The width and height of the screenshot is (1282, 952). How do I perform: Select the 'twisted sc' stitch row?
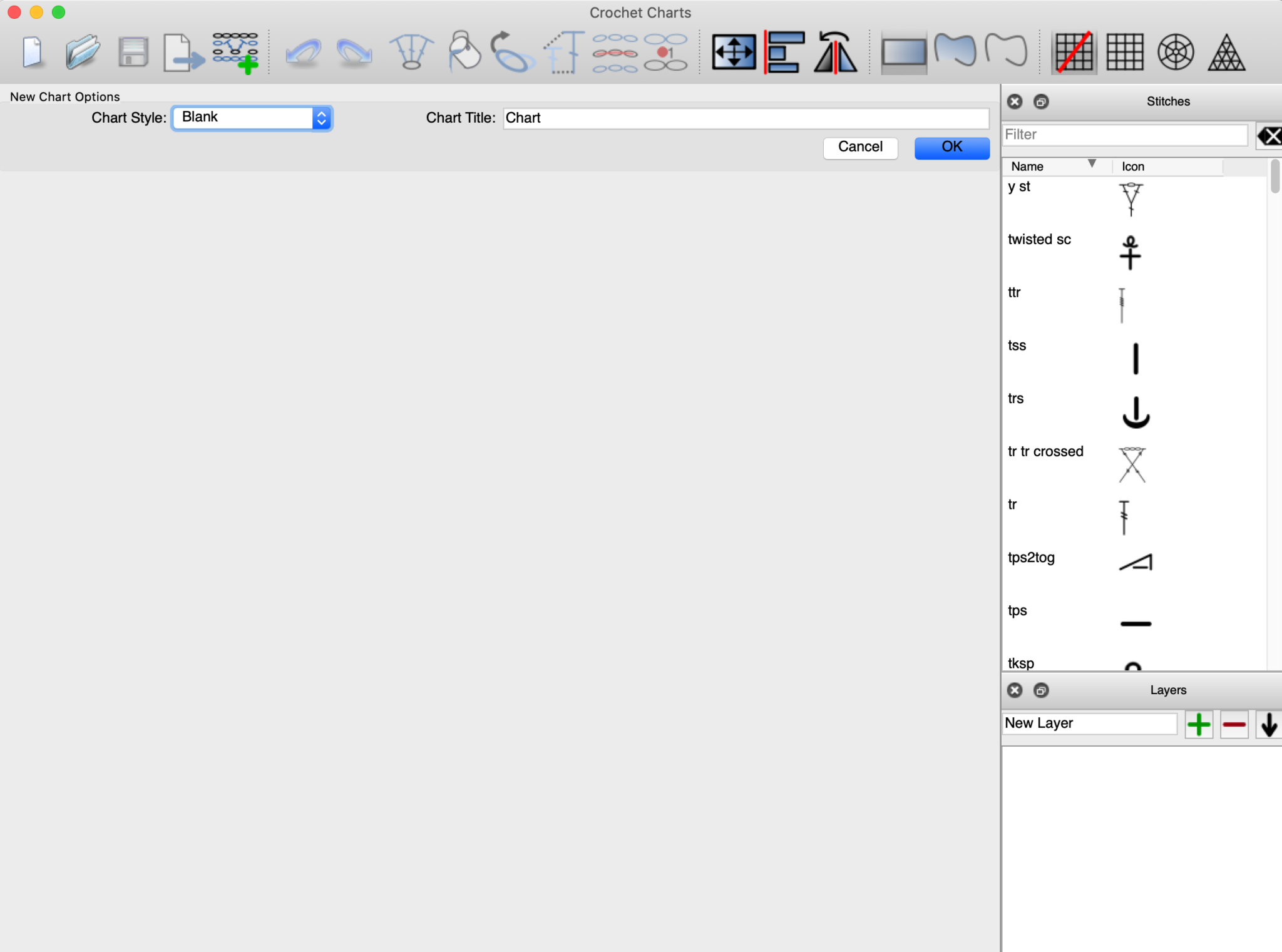coord(1040,240)
